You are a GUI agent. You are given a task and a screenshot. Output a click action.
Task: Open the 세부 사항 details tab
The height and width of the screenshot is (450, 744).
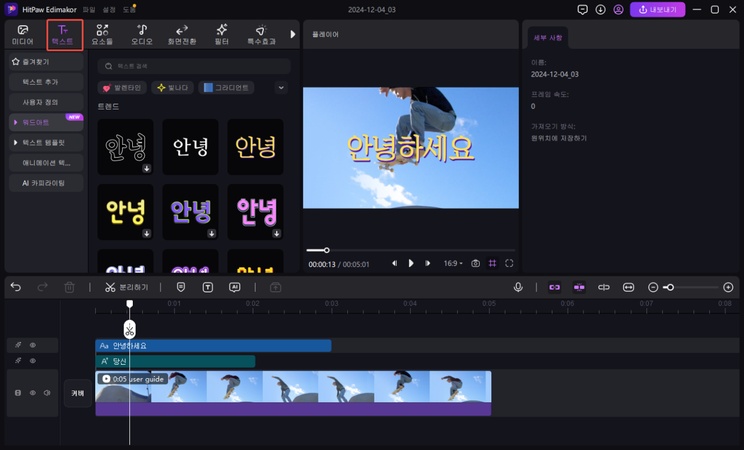[x=548, y=38]
